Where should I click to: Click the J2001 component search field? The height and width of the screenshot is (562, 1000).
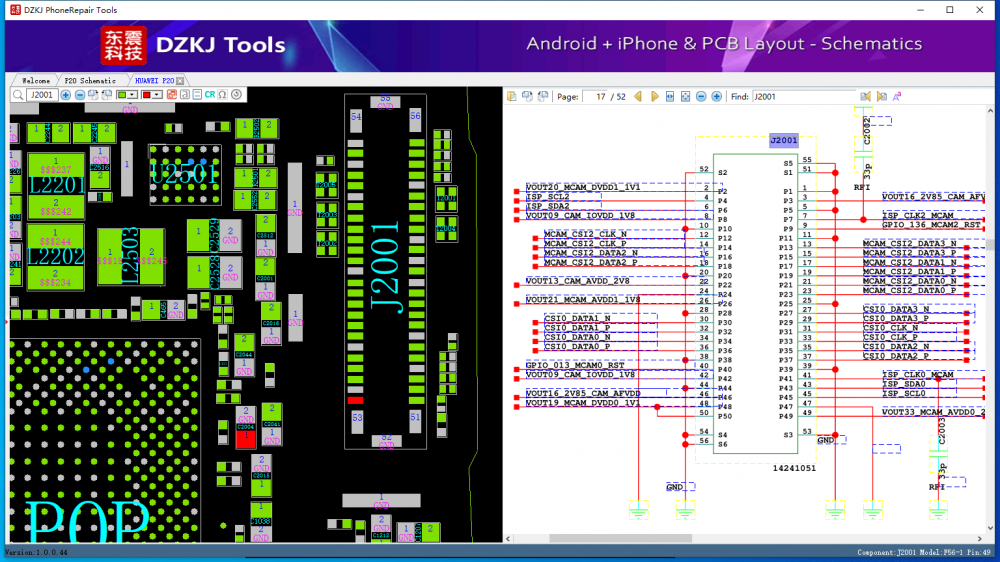(x=42, y=95)
